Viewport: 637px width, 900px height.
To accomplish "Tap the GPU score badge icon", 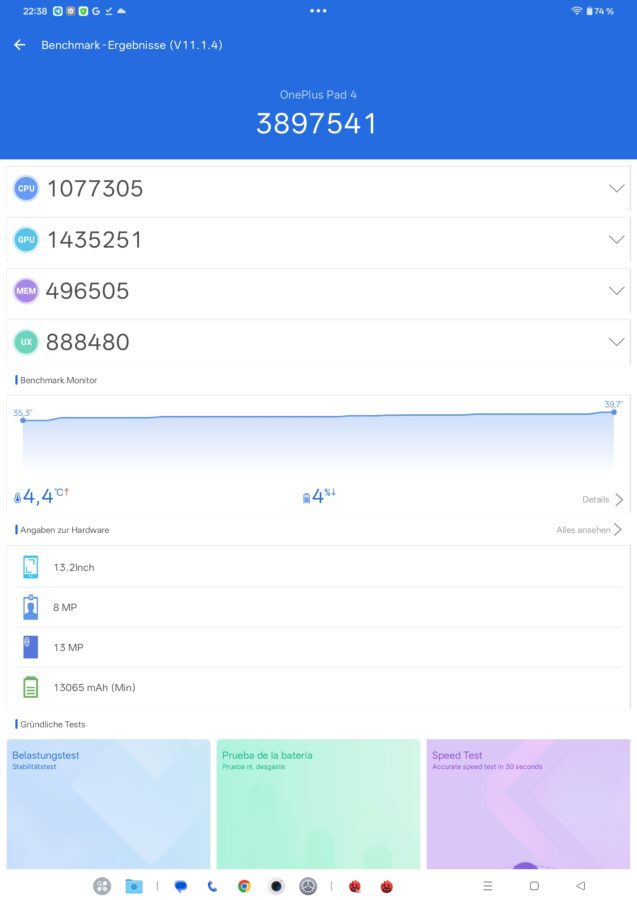I will coord(26,239).
